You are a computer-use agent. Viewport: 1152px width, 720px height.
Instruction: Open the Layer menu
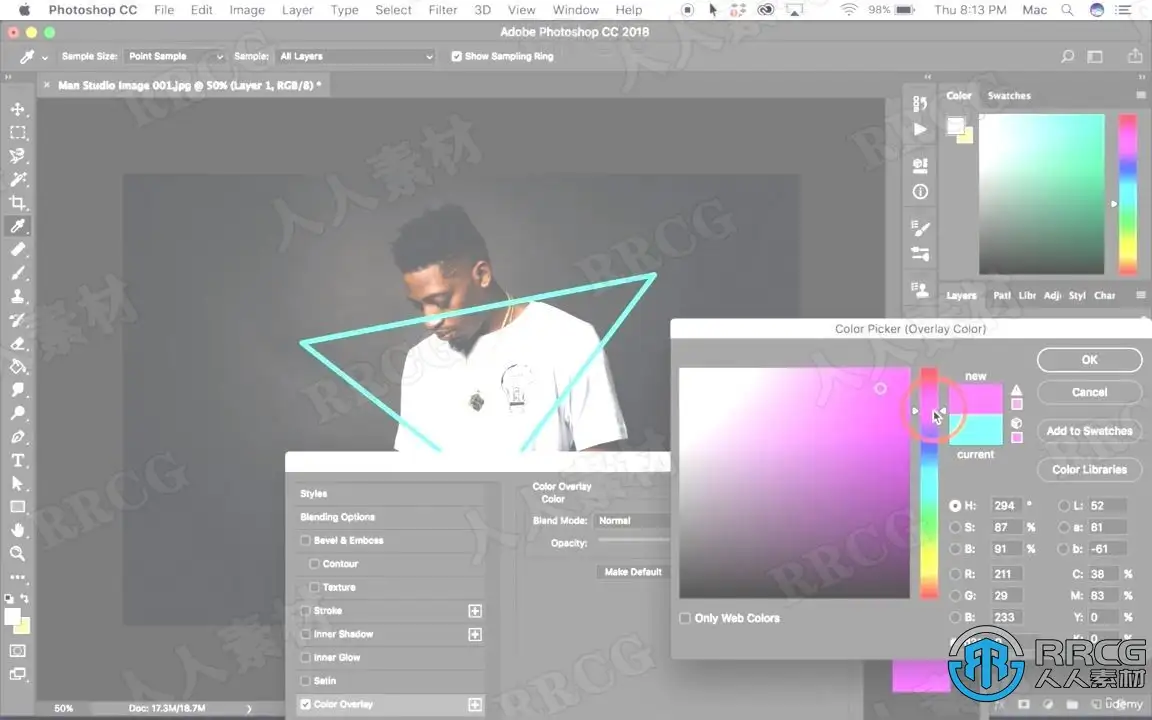297,10
